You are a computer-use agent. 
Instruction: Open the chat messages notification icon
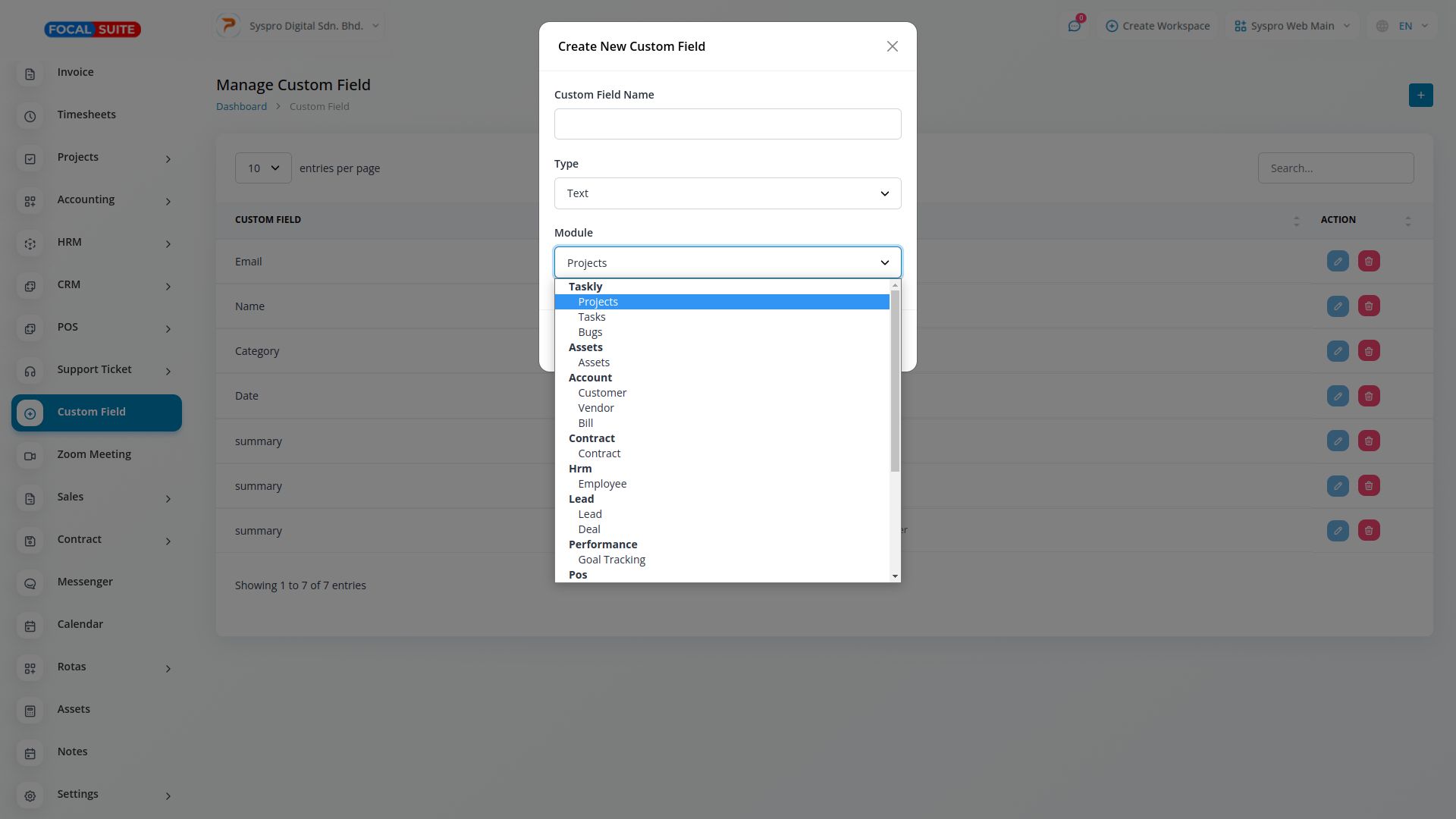pos(1074,26)
